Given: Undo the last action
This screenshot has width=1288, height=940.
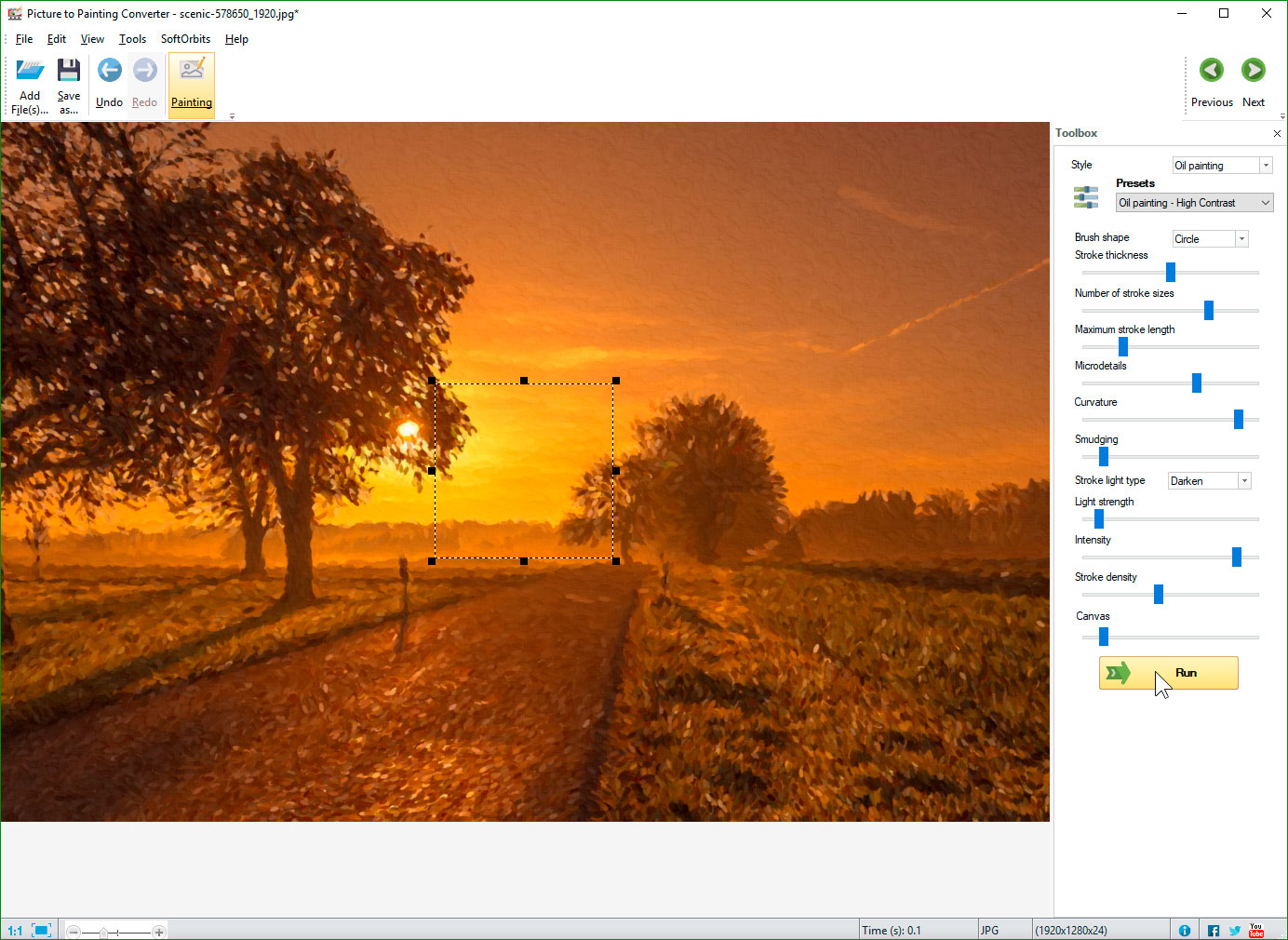Looking at the screenshot, I should (110, 84).
